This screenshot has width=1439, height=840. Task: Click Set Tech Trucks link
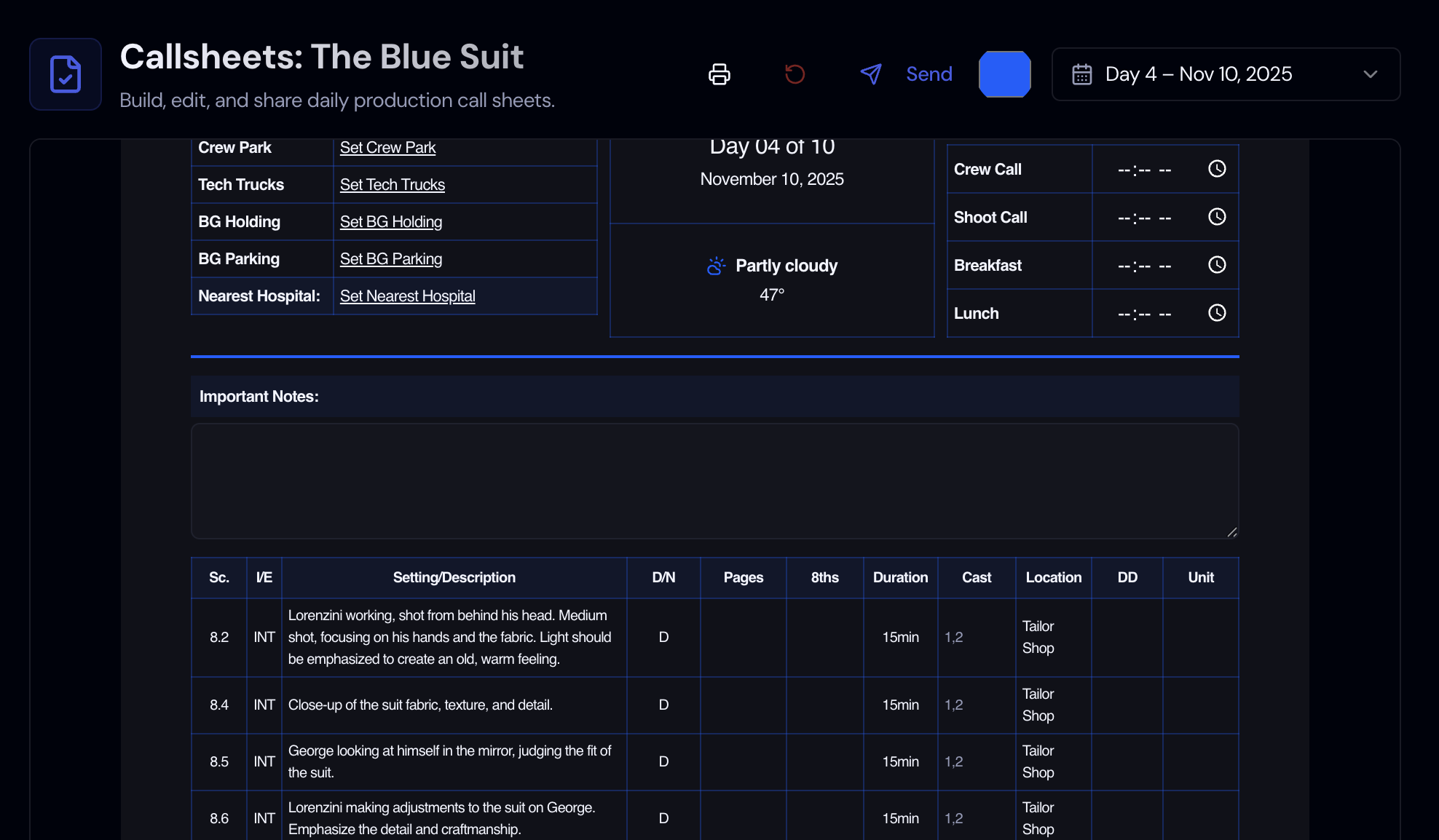[x=392, y=185]
